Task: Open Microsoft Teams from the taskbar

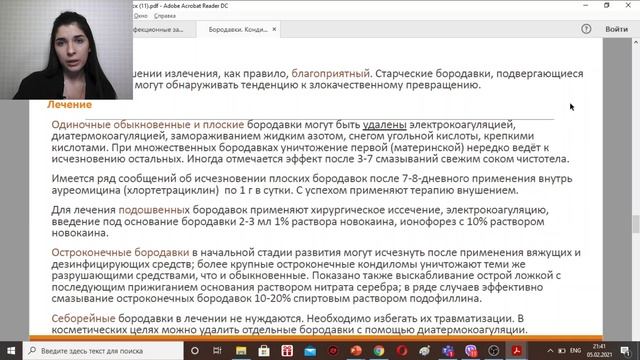Action: point(448,351)
